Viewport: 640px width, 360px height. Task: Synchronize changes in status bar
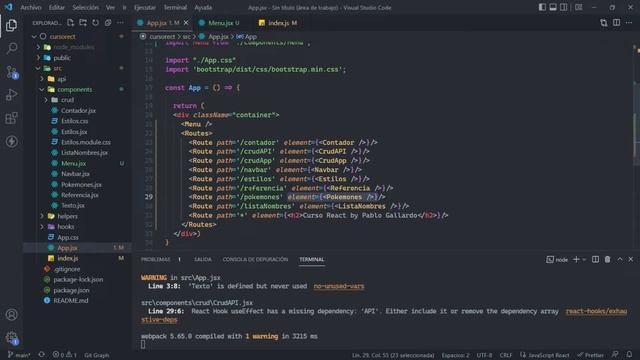(x=41, y=355)
